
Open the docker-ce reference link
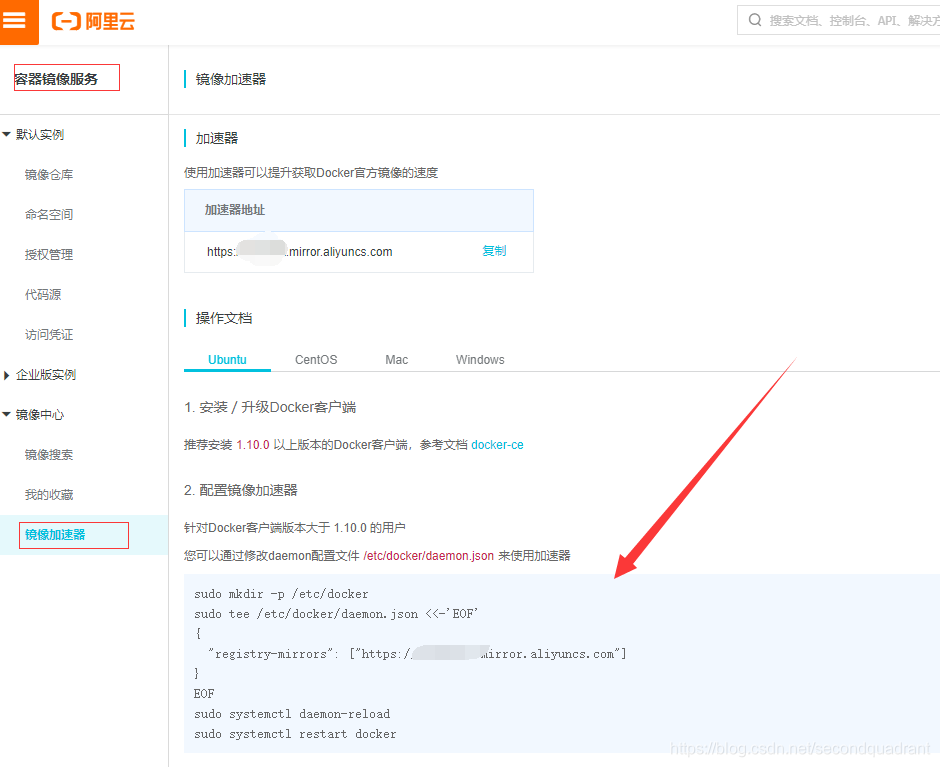[498, 445]
